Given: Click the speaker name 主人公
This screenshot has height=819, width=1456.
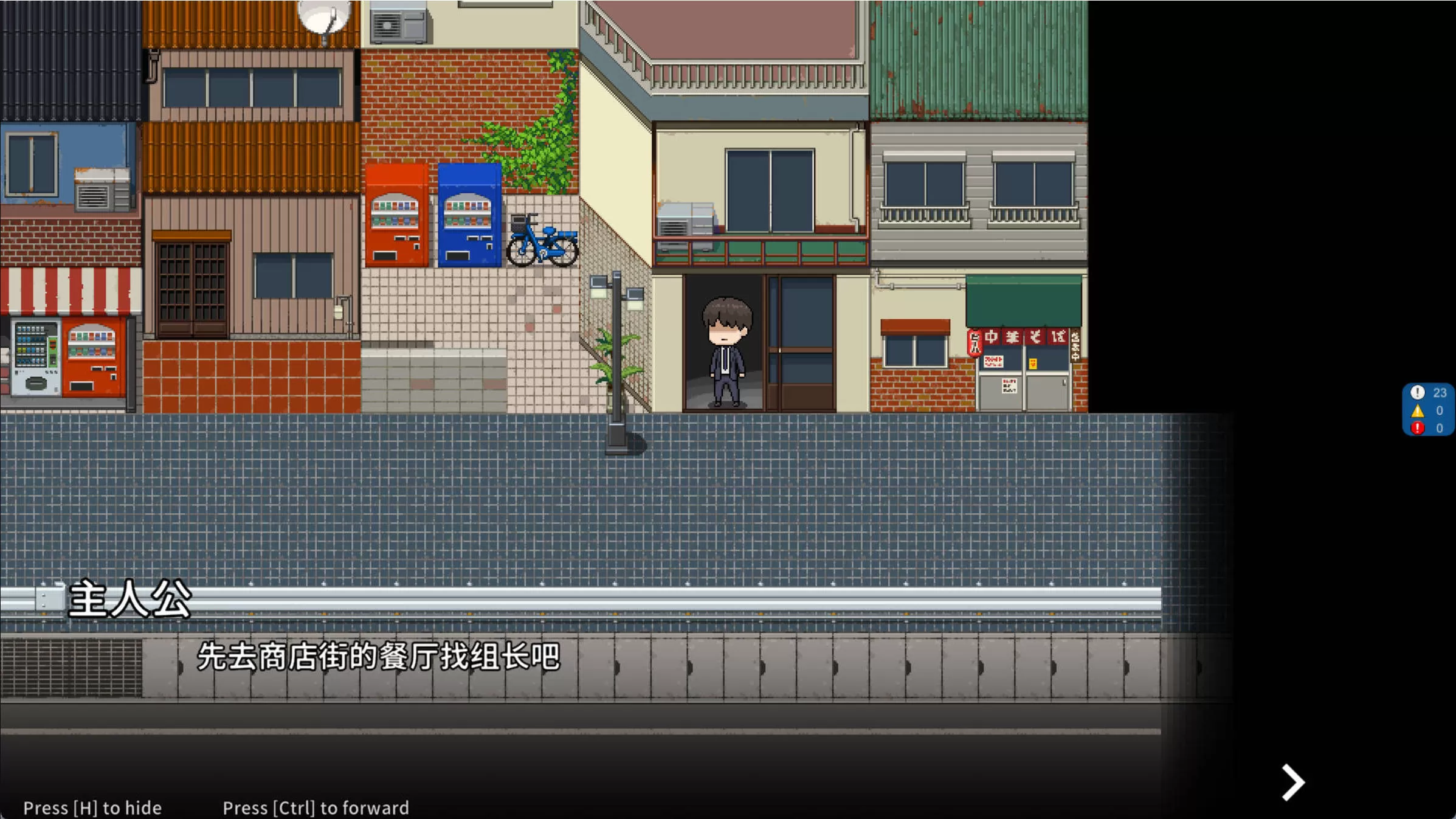Looking at the screenshot, I should click(x=129, y=600).
